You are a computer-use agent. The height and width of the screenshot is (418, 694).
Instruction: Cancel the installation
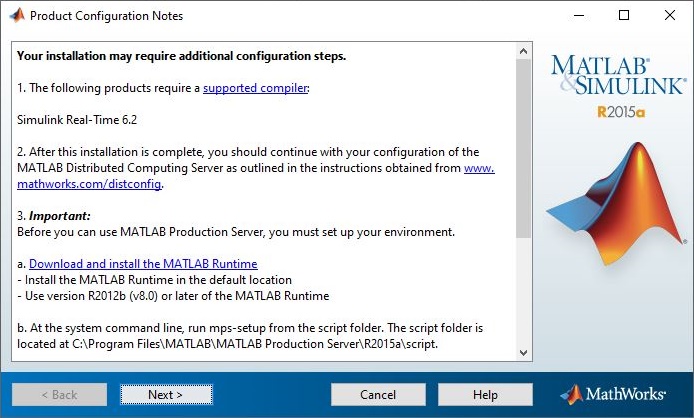coord(378,394)
